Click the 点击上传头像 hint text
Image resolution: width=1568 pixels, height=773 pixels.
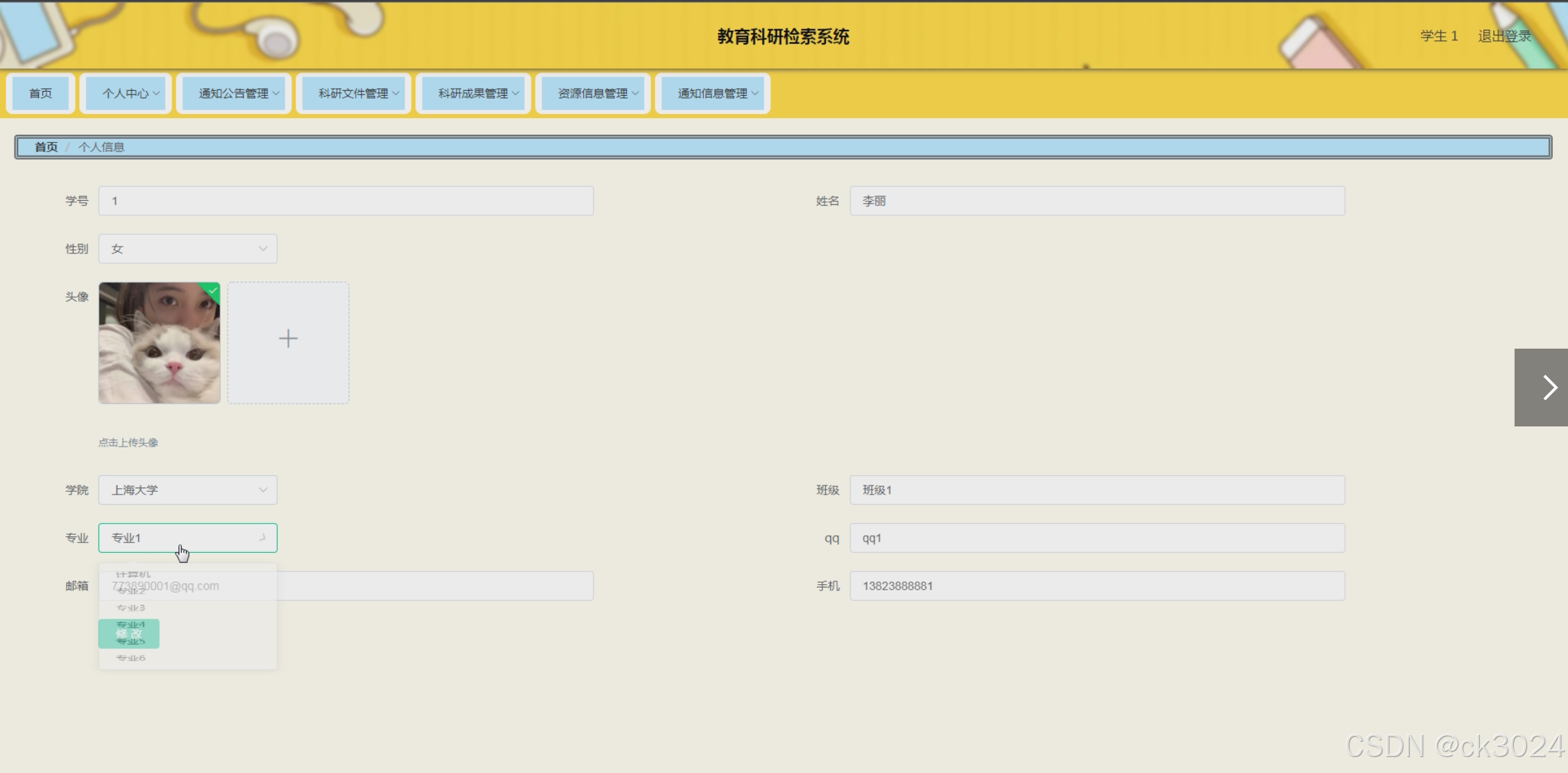pos(128,442)
